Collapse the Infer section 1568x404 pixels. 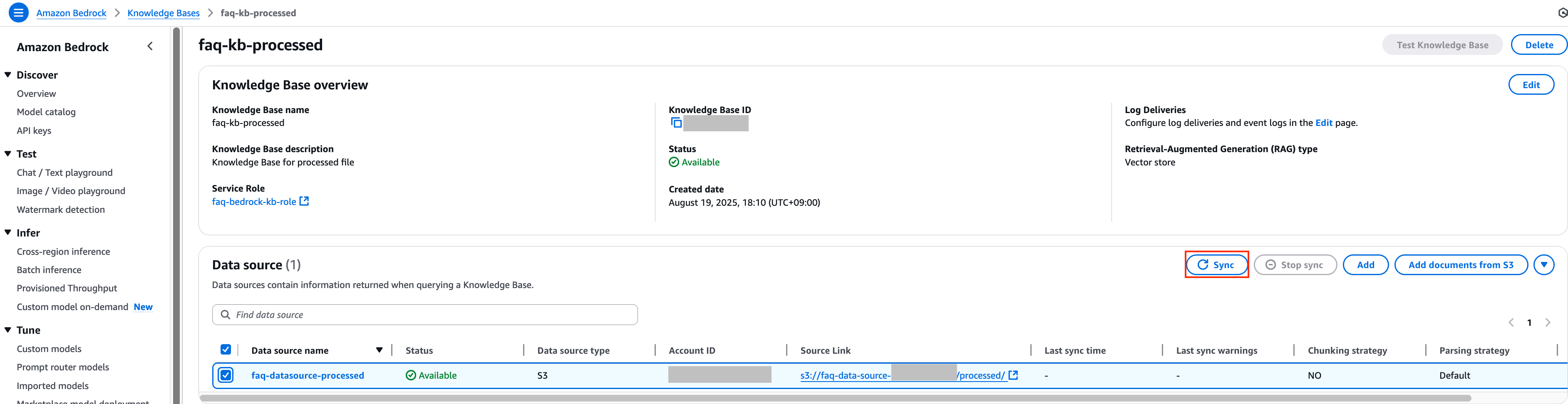point(8,232)
